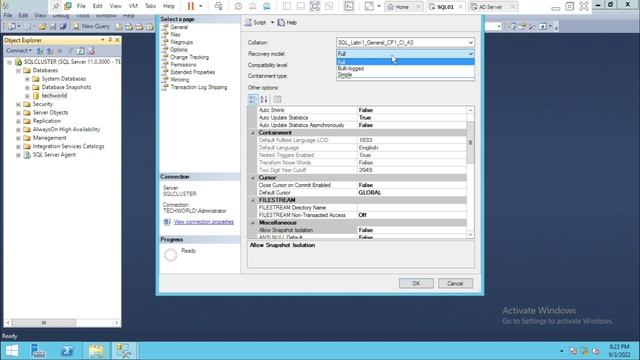Expand the Server Objects folder

tap(18, 113)
